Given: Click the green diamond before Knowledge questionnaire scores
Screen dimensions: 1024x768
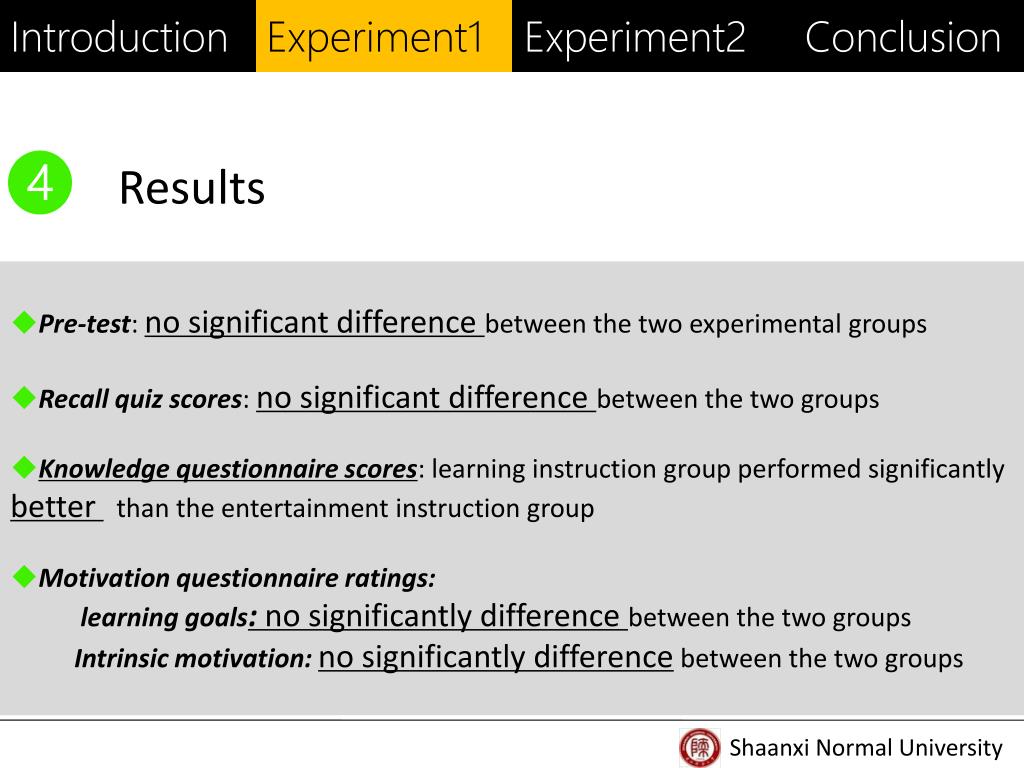Looking at the screenshot, I should click(24, 467).
